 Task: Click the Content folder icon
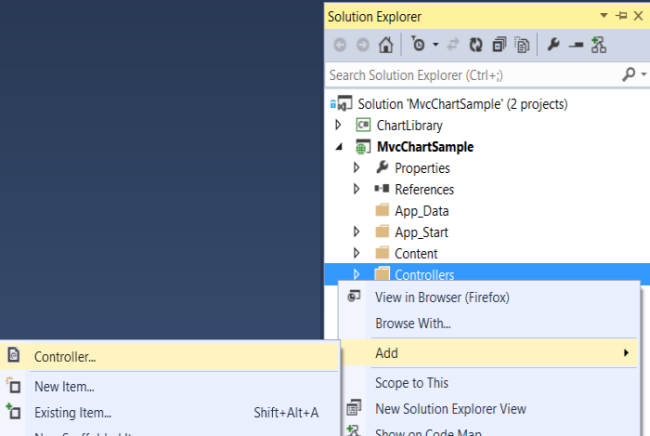[x=382, y=252]
